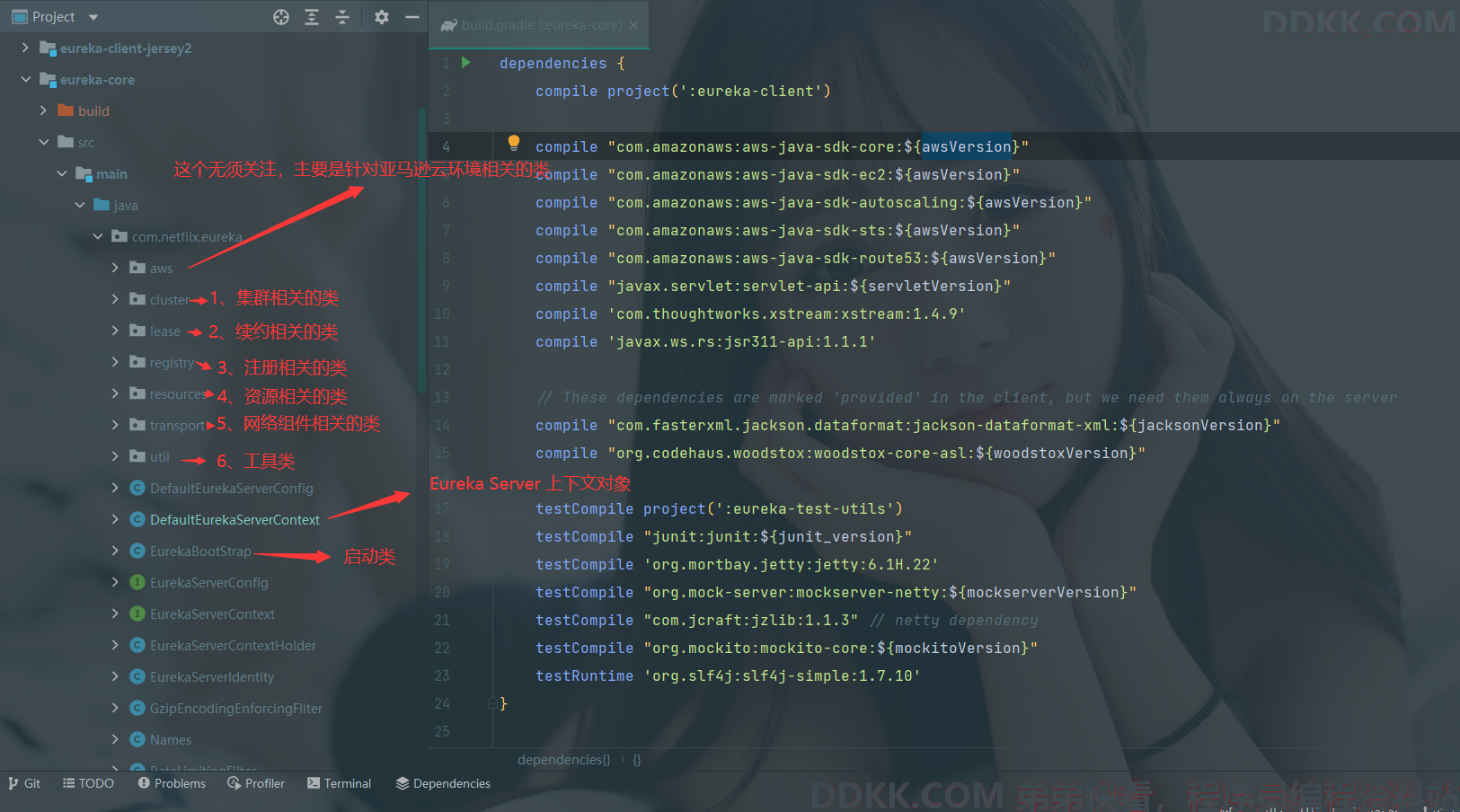Open the Project view dropdown arrow
This screenshot has height=812, width=1460.
tap(93, 17)
